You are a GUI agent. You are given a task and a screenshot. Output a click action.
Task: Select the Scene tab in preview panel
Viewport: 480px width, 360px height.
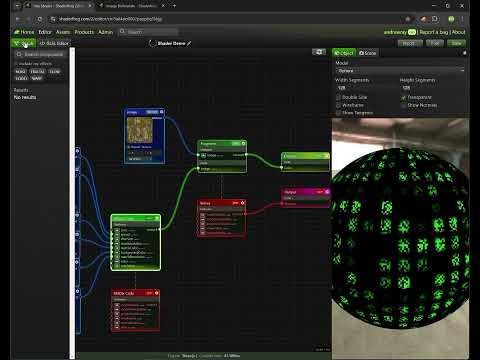[x=368, y=53]
